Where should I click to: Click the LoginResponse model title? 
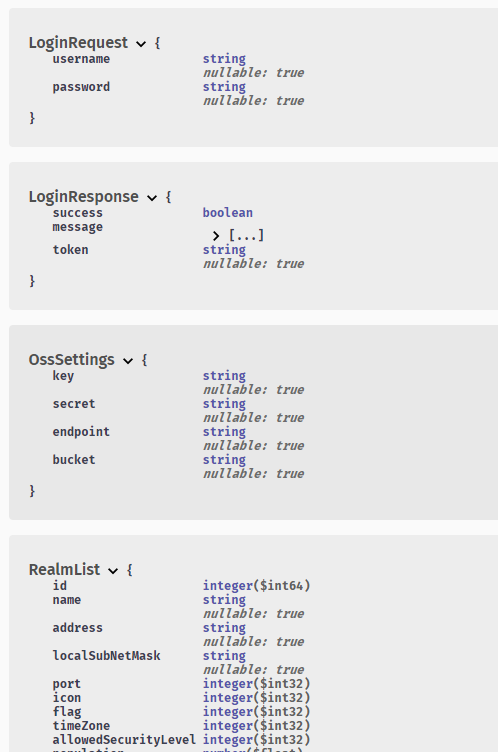tap(83, 197)
